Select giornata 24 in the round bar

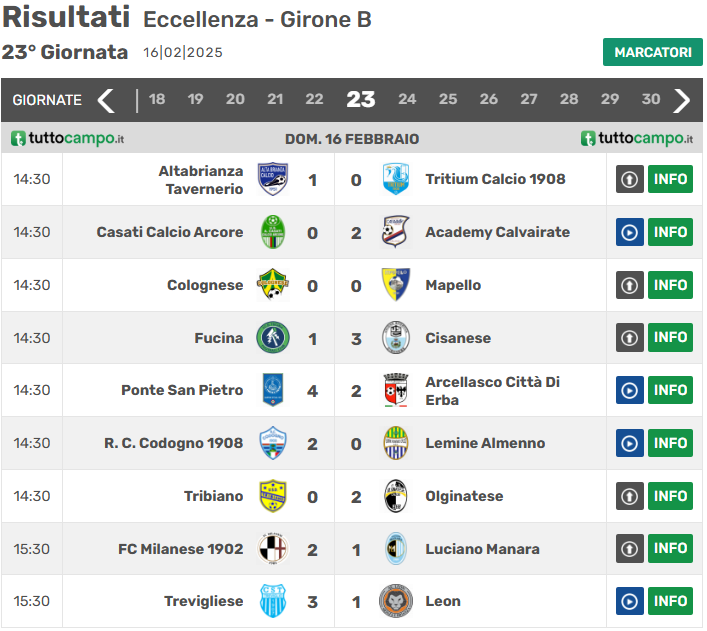(407, 100)
